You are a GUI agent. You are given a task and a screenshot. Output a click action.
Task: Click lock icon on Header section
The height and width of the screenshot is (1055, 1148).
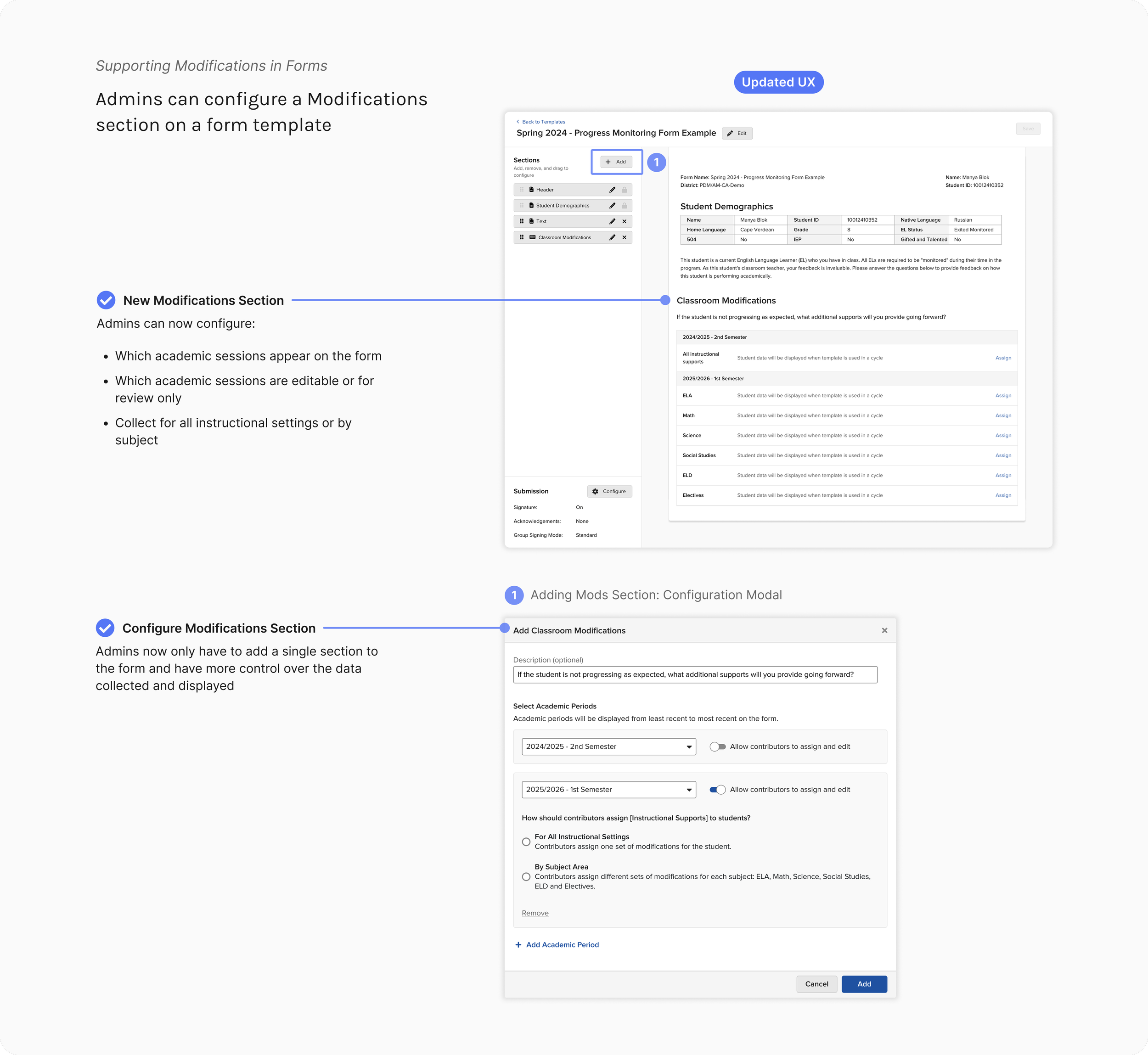pyautogui.click(x=624, y=190)
